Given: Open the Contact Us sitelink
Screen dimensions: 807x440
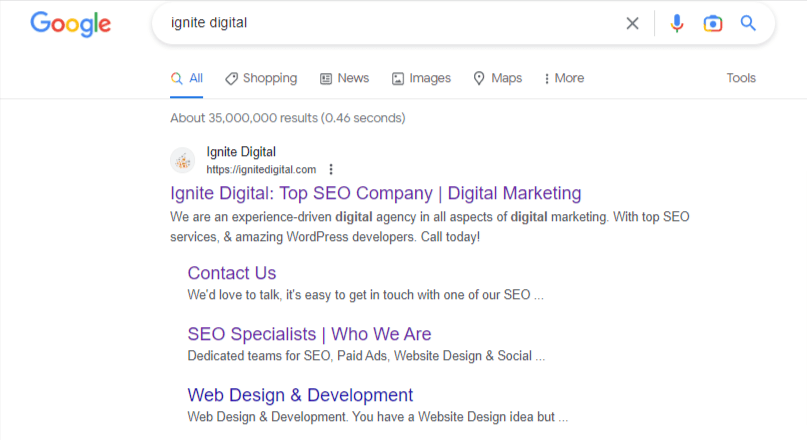Looking at the screenshot, I should pyautogui.click(x=231, y=273).
